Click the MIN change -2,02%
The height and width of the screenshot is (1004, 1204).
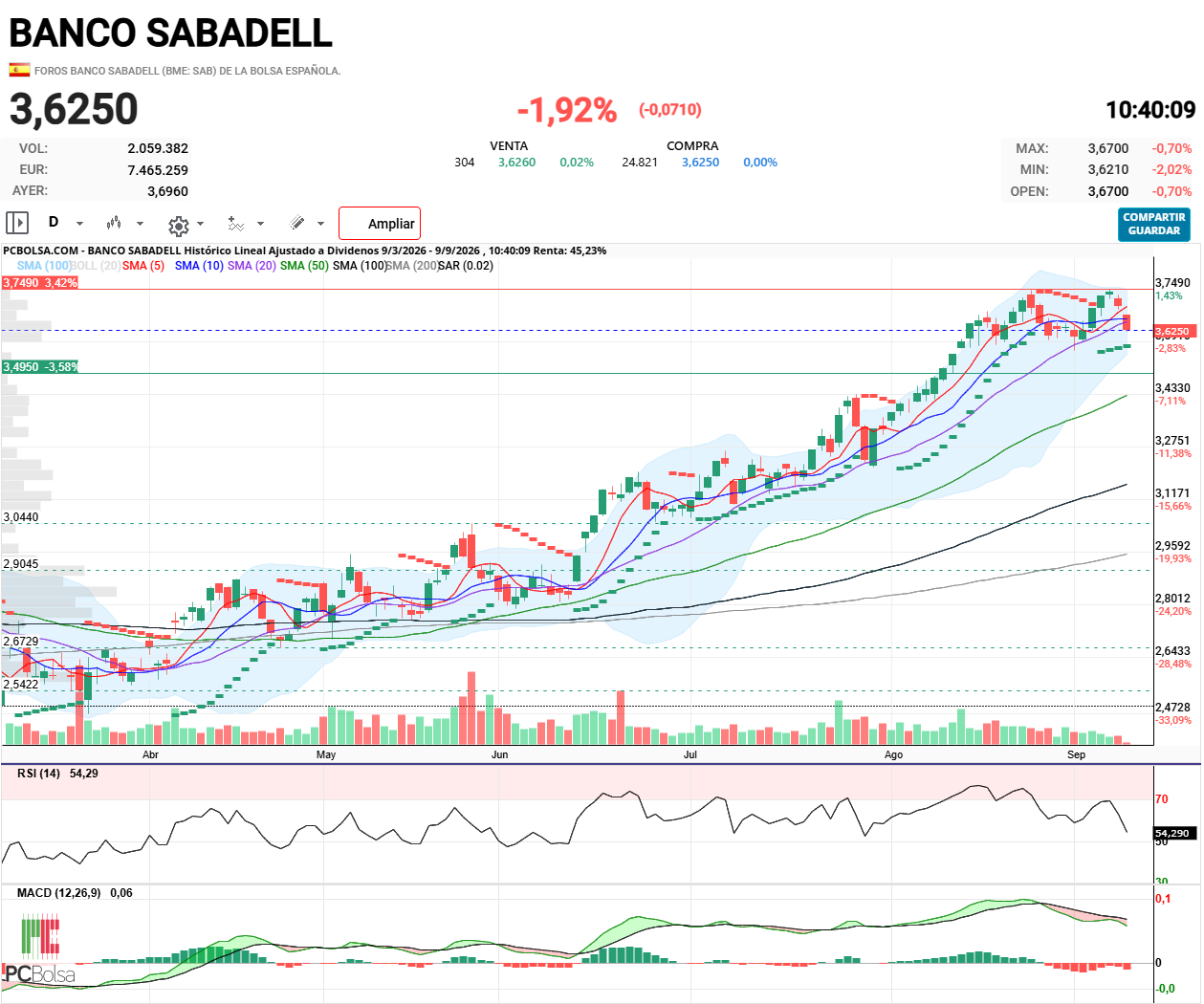pyautogui.click(x=1171, y=169)
